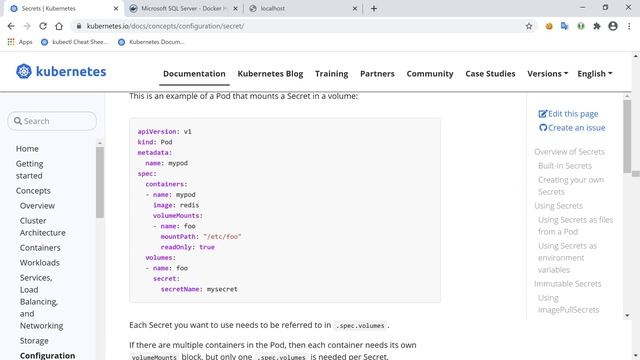Expand the English language dropdown
The width and height of the screenshot is (640, 360).
pyautogui.click(x=595, y=74)
